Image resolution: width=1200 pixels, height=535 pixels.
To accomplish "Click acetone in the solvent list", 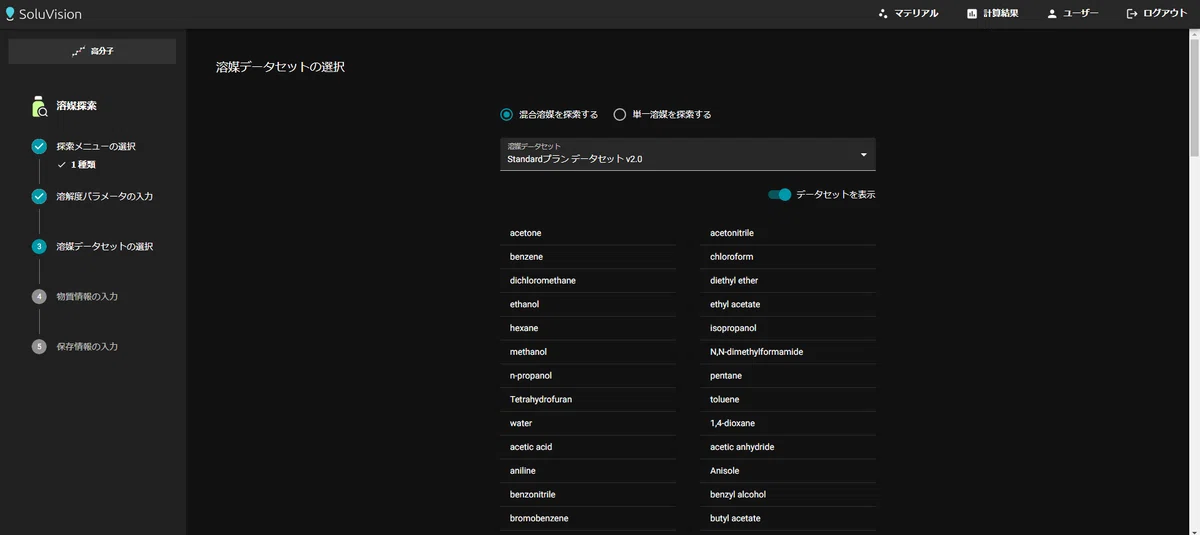I will 526,233.
